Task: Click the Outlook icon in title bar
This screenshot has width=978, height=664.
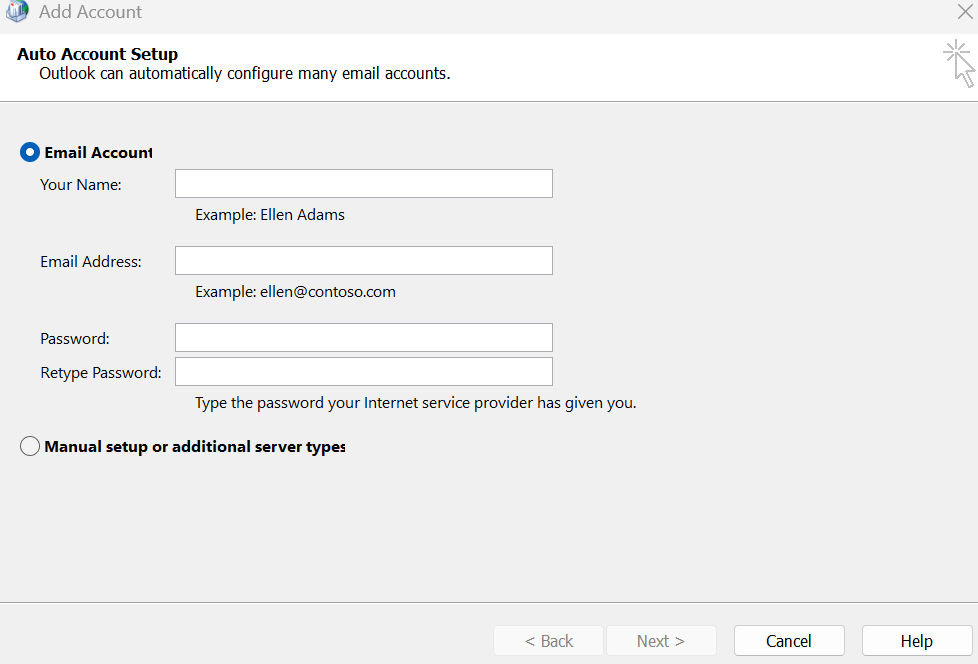Action: (x=17, y=11)
